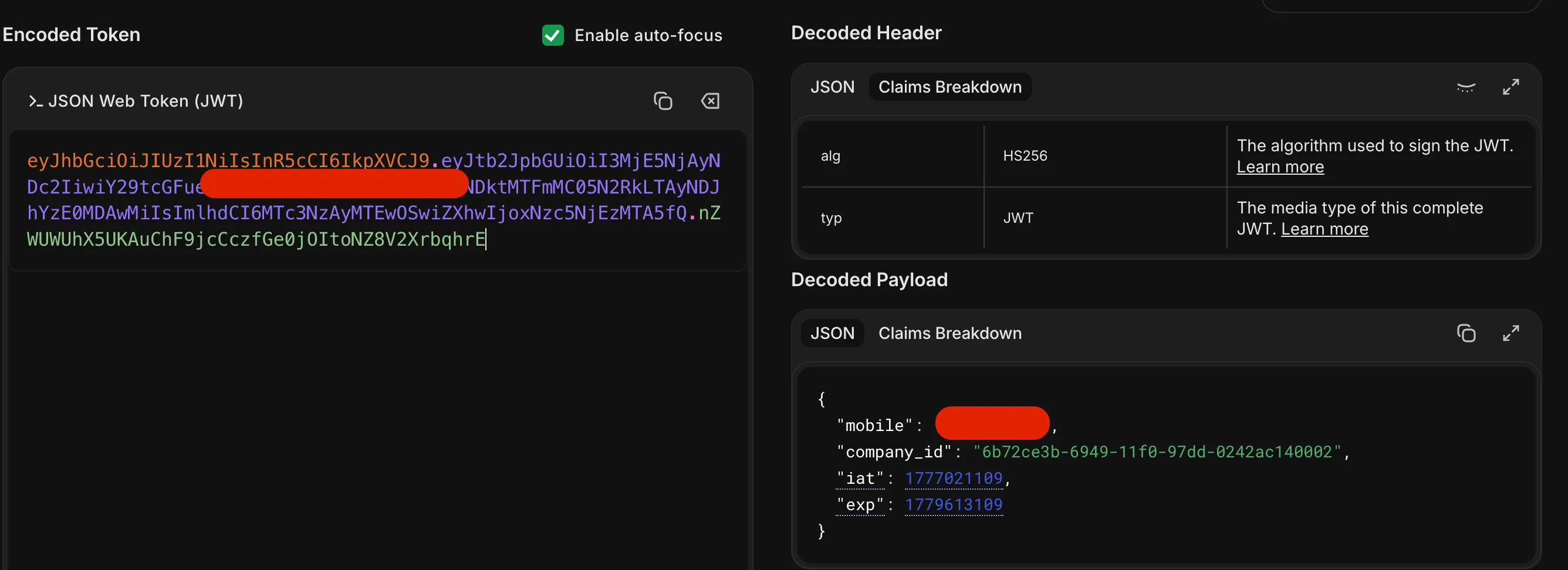Click the "exp" claim key in payload
1568x570 pixels.
pos(860,505)
